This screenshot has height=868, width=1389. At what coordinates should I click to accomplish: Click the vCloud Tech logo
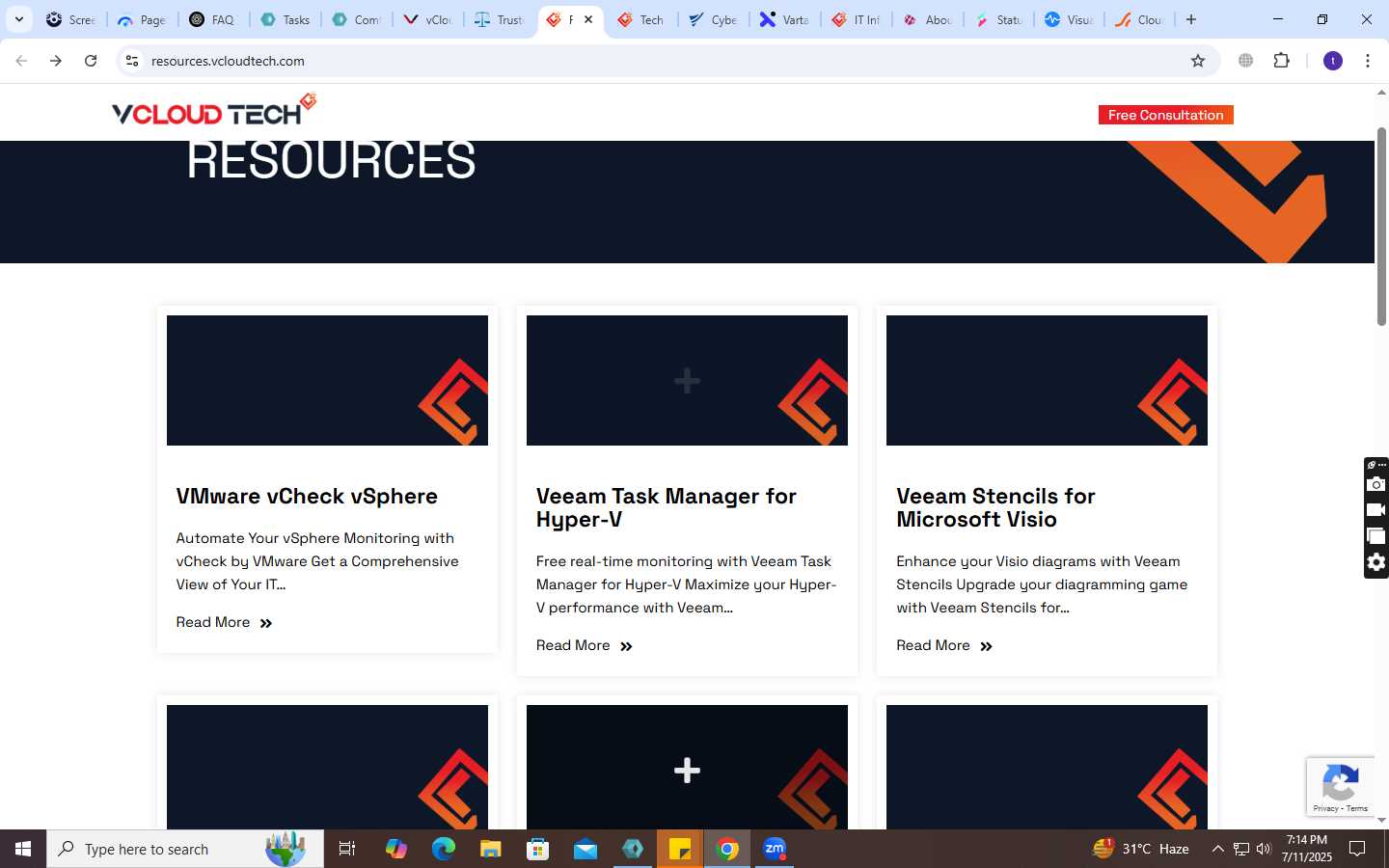click(214, 110)
